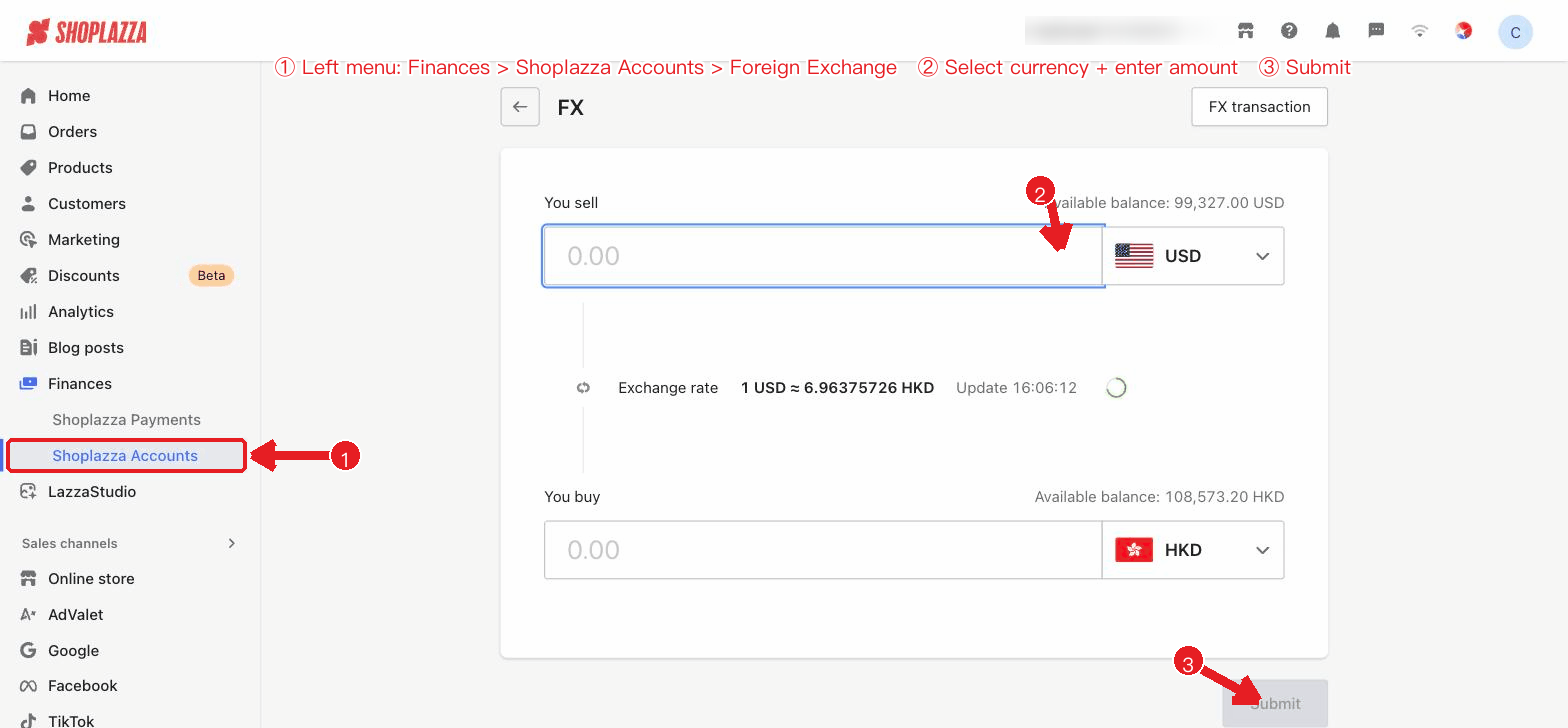Image resolution: width=1568 pixels, height=728 pixels.
Task: Open the help question mark icon
Action: point(1289,31)
